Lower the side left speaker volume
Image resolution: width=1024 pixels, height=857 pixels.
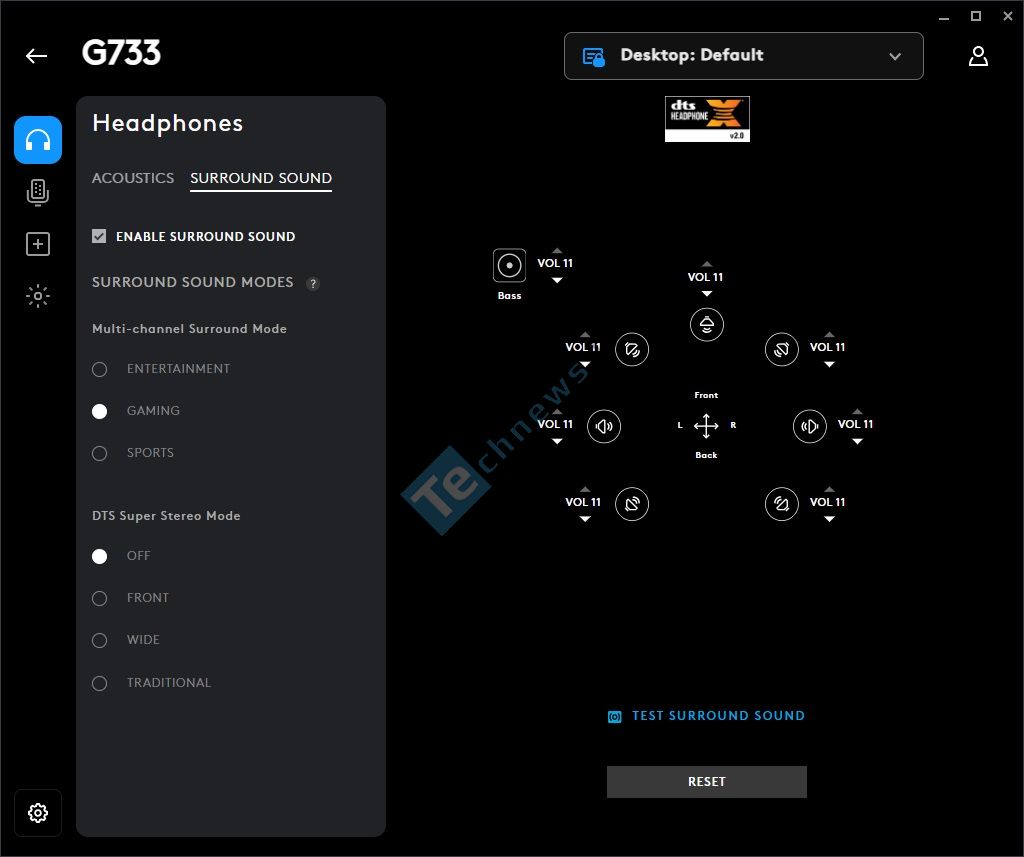[x=557, y=442]
